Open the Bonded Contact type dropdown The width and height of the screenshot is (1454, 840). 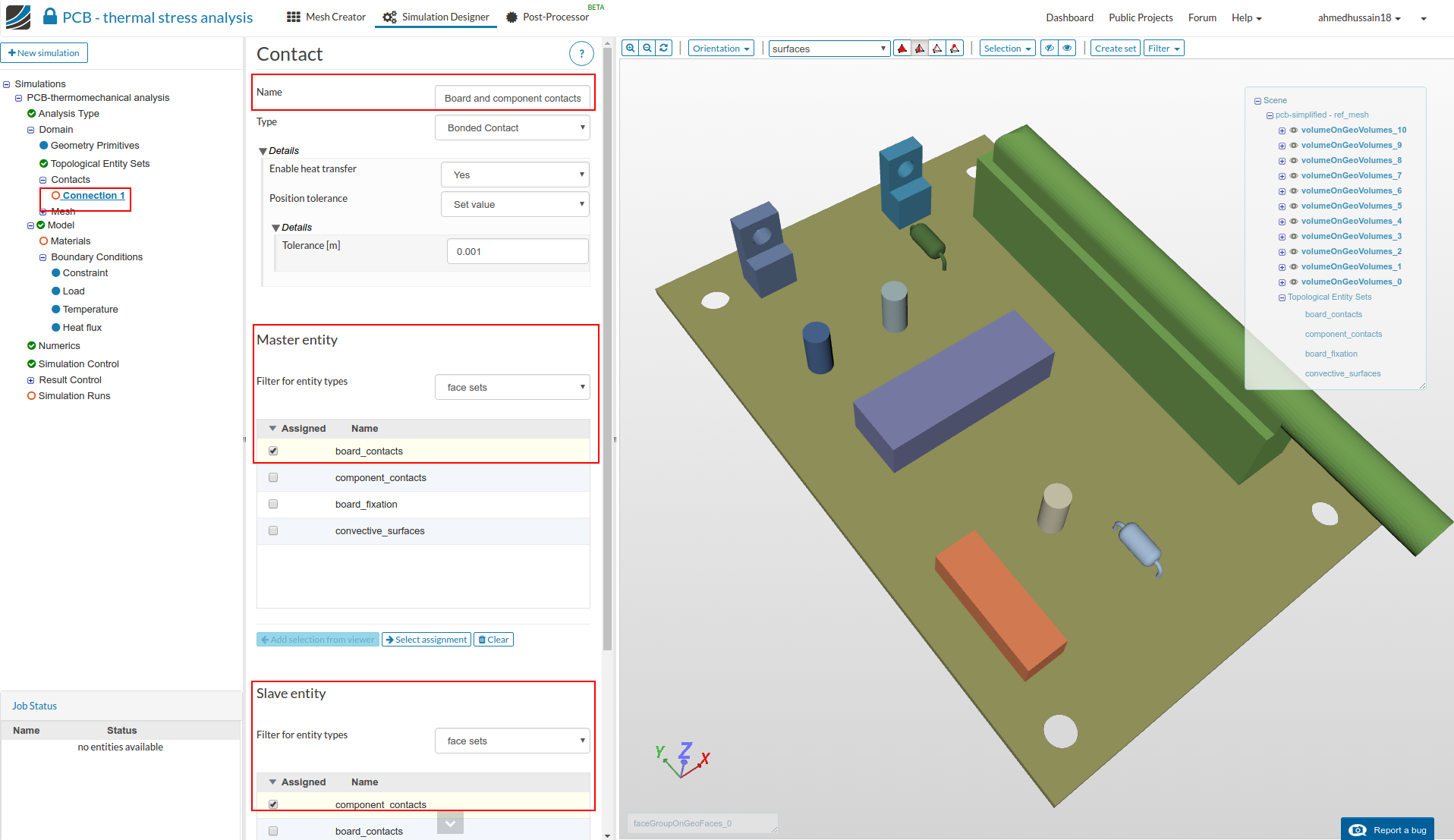tap(512, 127)
